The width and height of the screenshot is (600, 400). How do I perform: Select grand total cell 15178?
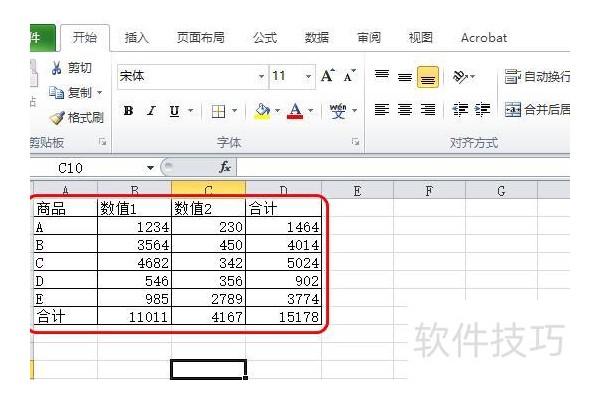283,316
